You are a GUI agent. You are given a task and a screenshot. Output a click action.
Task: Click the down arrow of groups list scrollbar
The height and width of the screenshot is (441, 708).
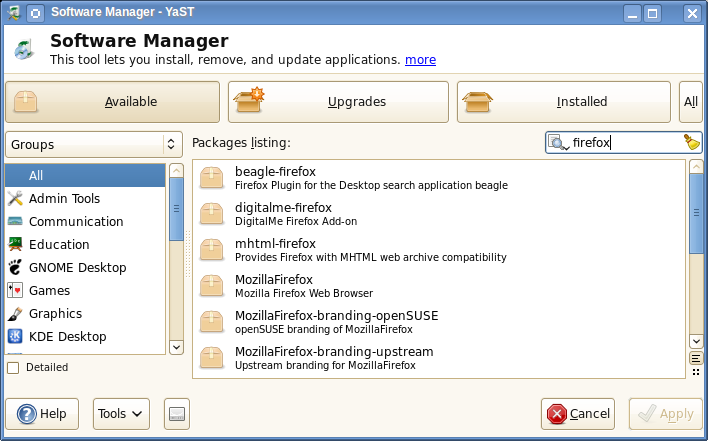tap(176, 346)
